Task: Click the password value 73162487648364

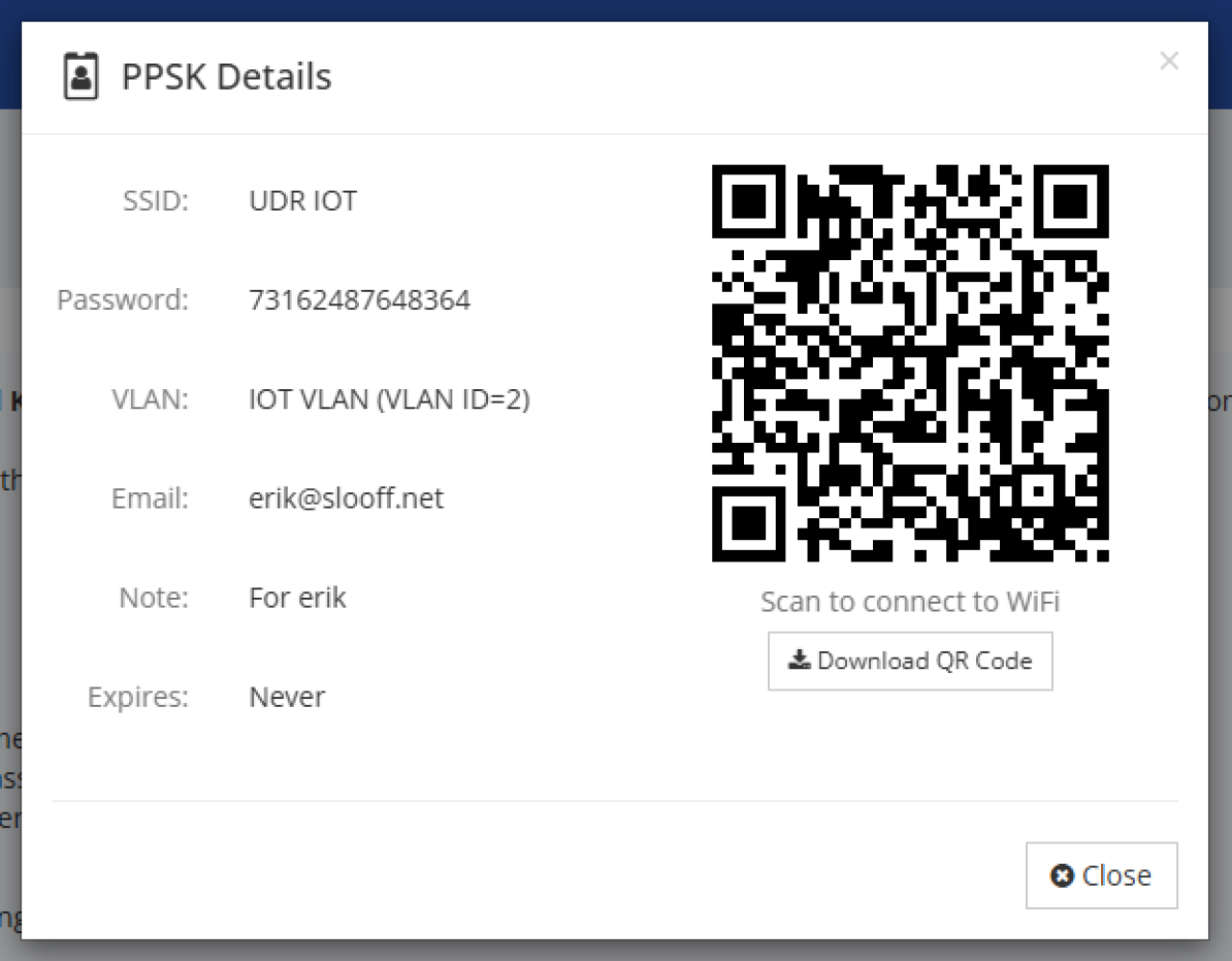Action: coord(359,299)
